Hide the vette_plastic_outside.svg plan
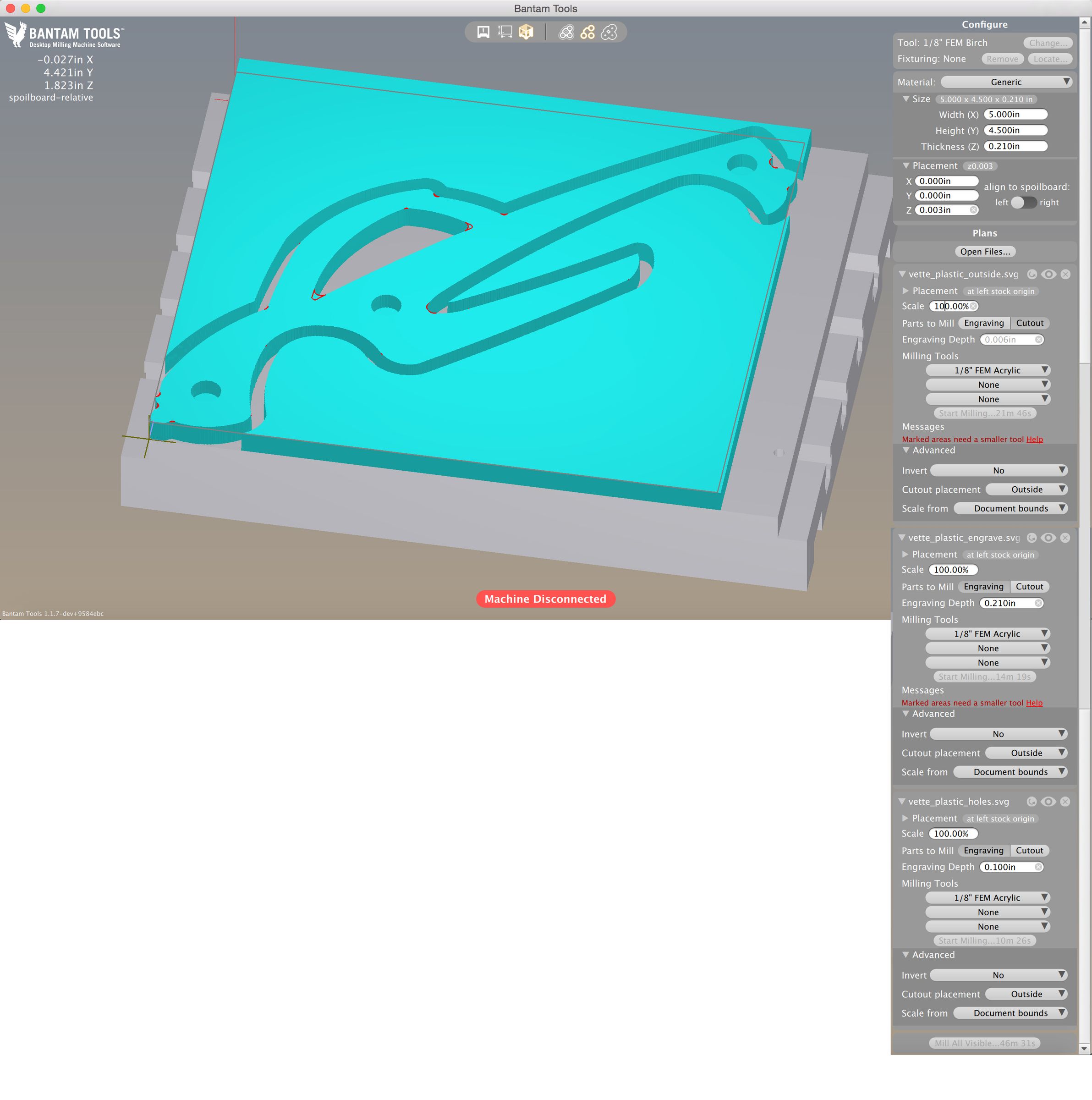Screen dimensions: 1092x1100 coord(1049,275)
